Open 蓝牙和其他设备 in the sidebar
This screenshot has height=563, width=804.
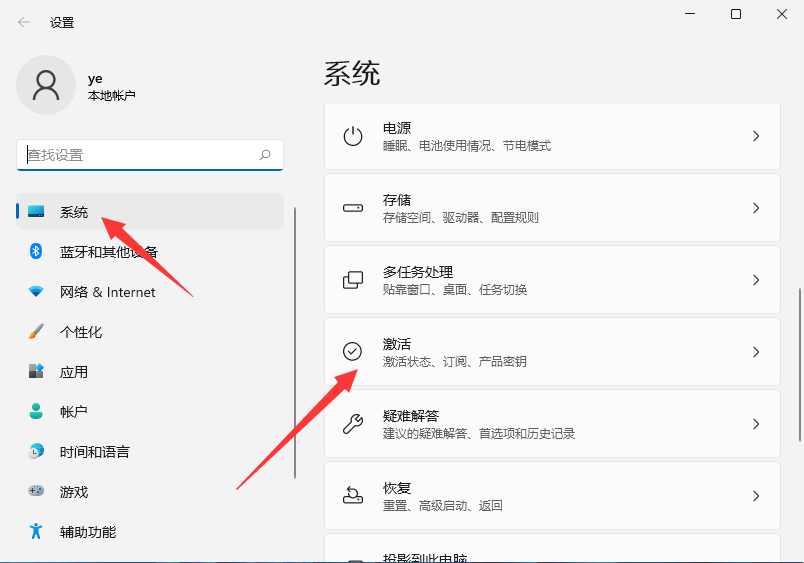pos(150,251)
